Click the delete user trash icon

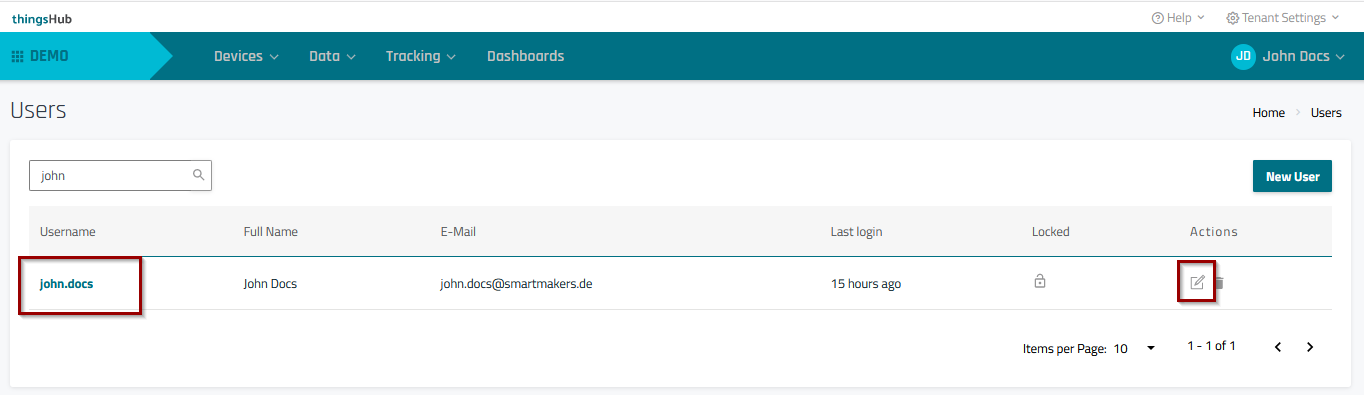1218,283
